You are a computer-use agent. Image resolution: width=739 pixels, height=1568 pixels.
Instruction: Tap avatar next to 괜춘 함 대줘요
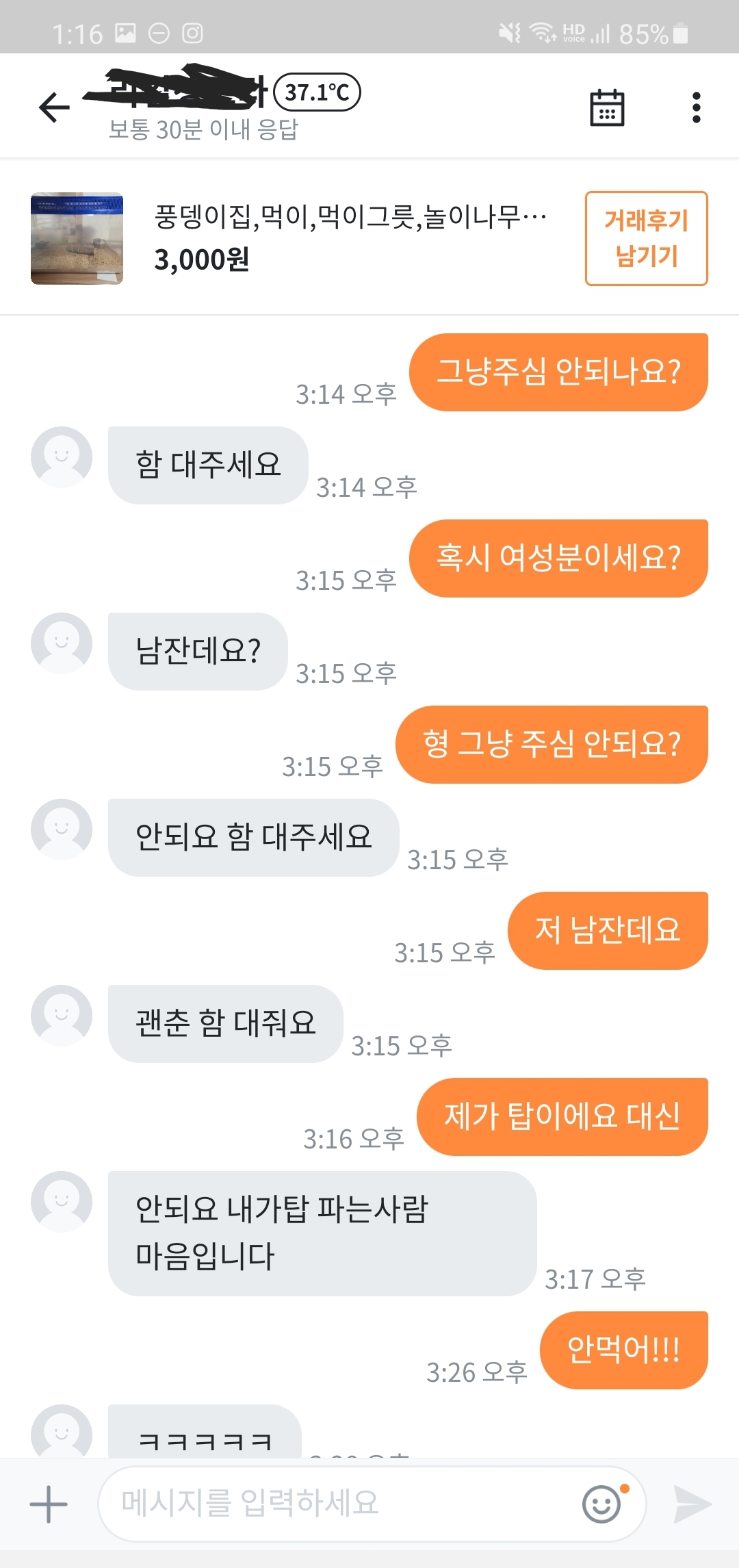pos(62,1016)
